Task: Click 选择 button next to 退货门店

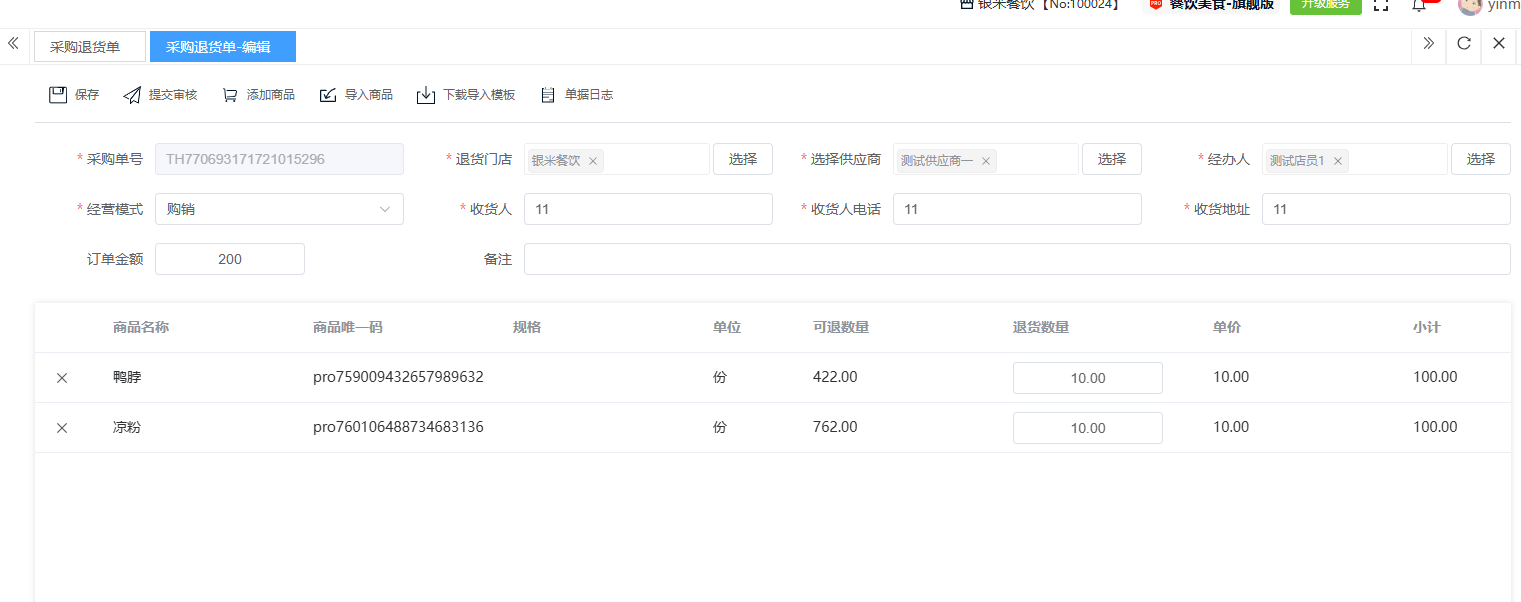Action: (742, 159)
